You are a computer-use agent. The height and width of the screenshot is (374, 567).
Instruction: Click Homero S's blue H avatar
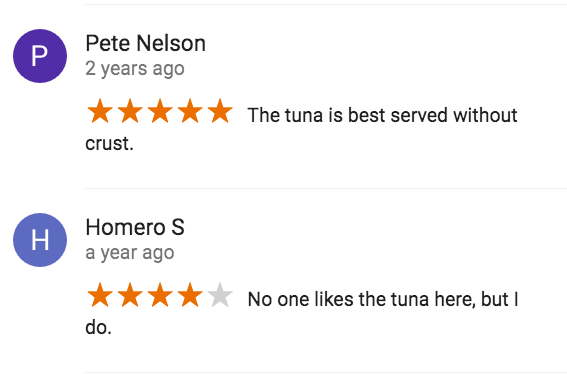click(x=40, y=240)
